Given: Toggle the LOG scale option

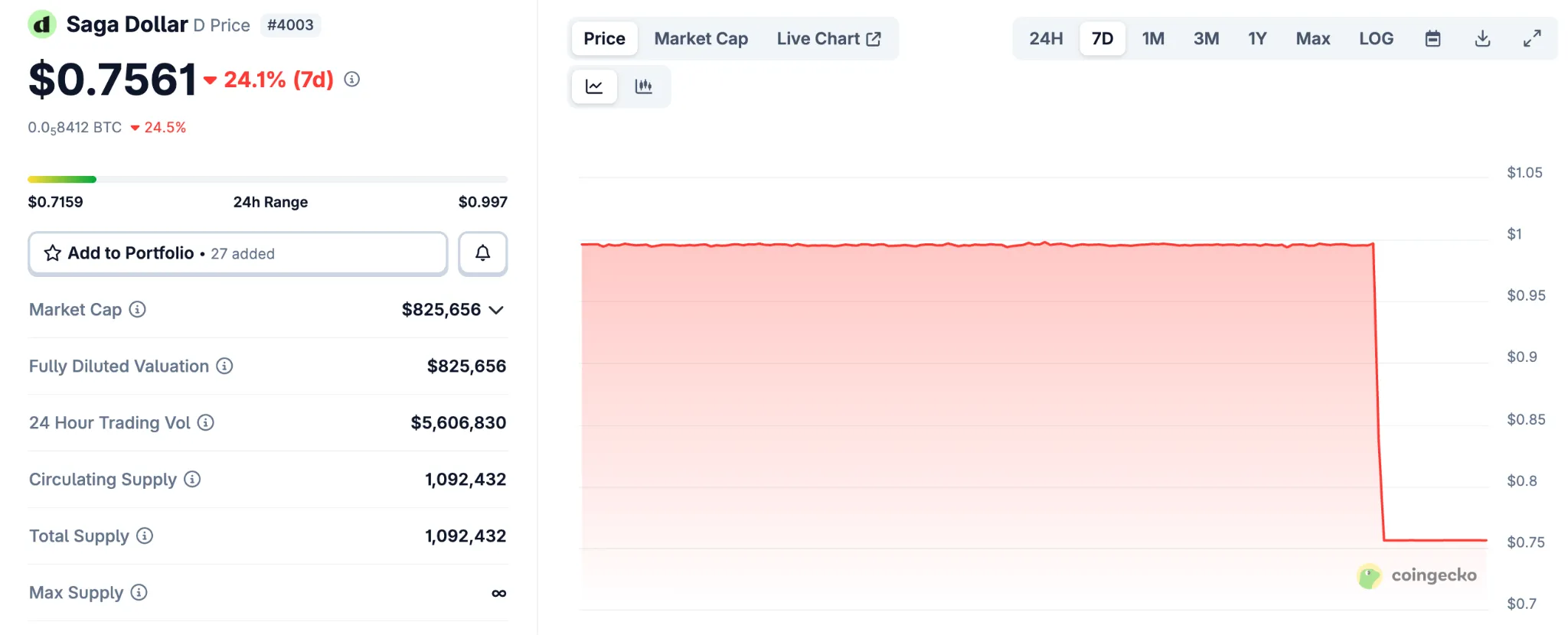Looking at the screenshot, I should tap(1376, 39).
